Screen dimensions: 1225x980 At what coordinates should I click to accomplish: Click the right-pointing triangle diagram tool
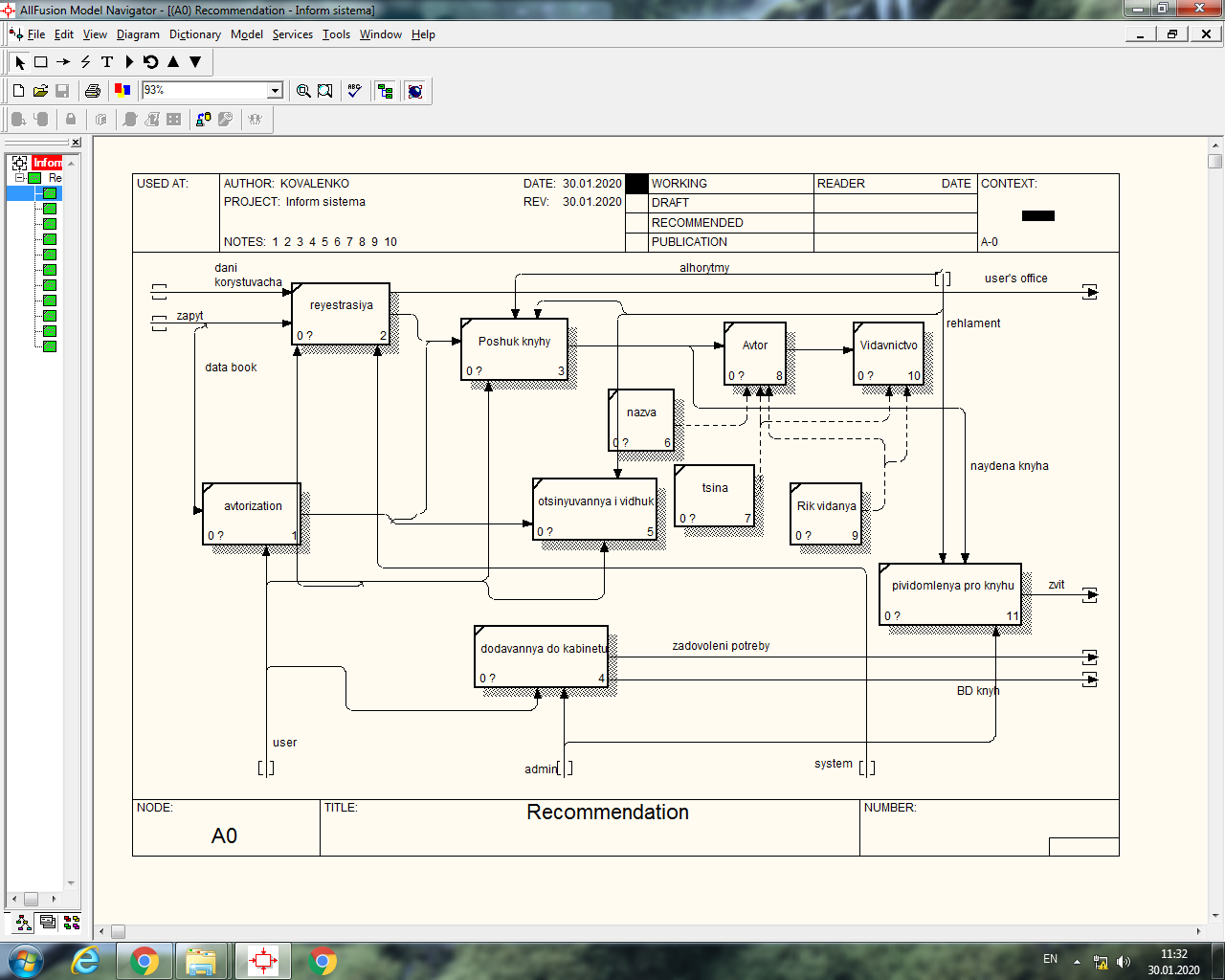tap(129, 62)
